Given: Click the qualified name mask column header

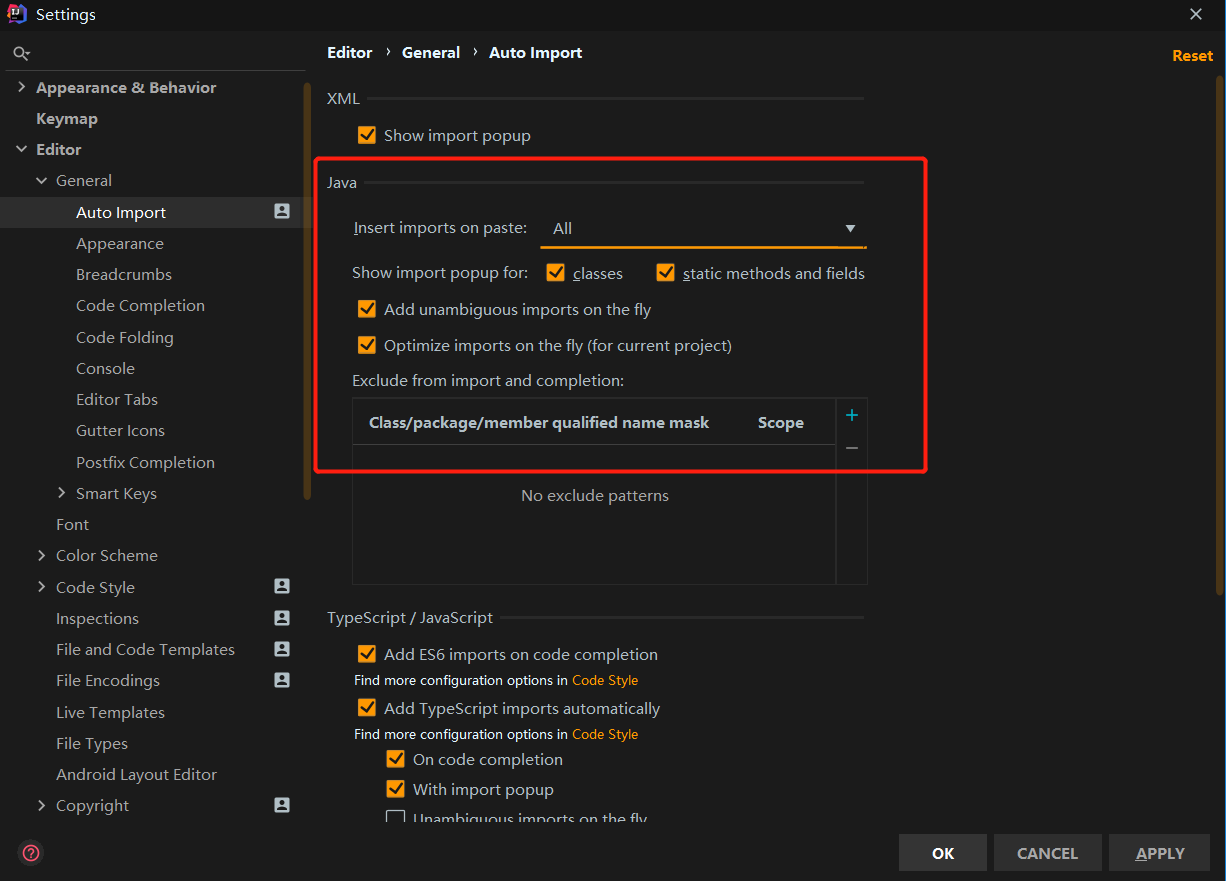Looking at the screenshot, I should point(539,422).
